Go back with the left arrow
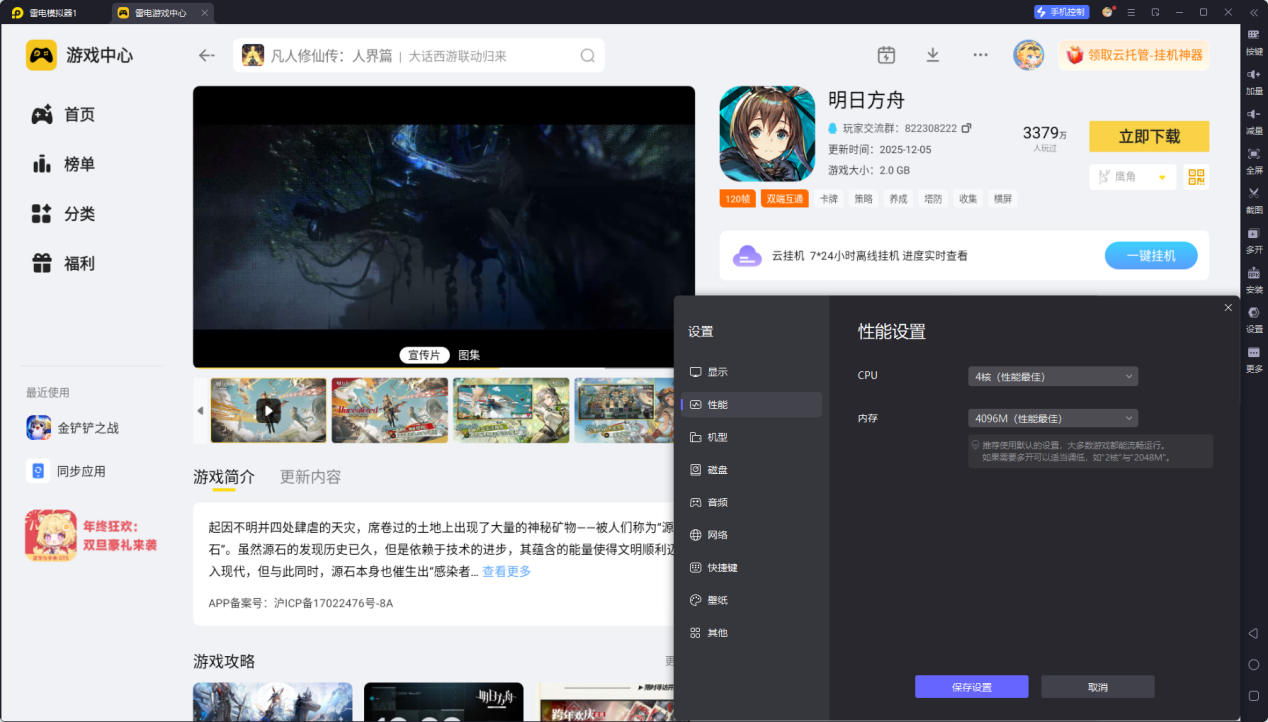 pyautogui.click(x=207, y=55)
